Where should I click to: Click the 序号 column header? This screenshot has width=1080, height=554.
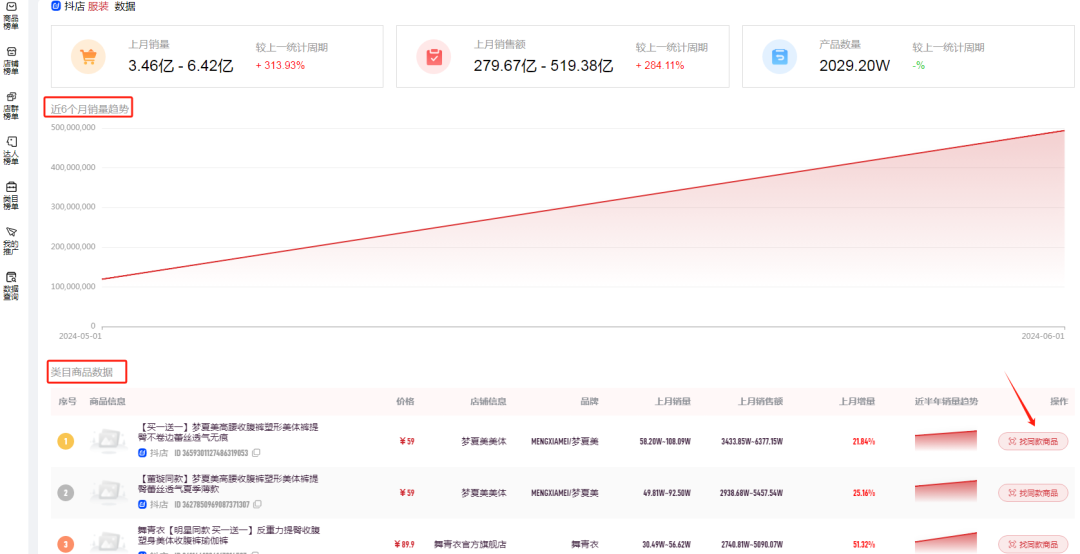(x=68, y=401)
